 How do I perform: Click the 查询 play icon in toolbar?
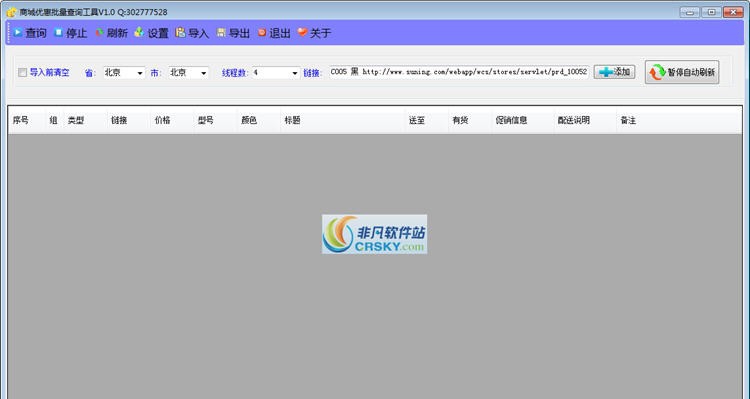(18, 33)
